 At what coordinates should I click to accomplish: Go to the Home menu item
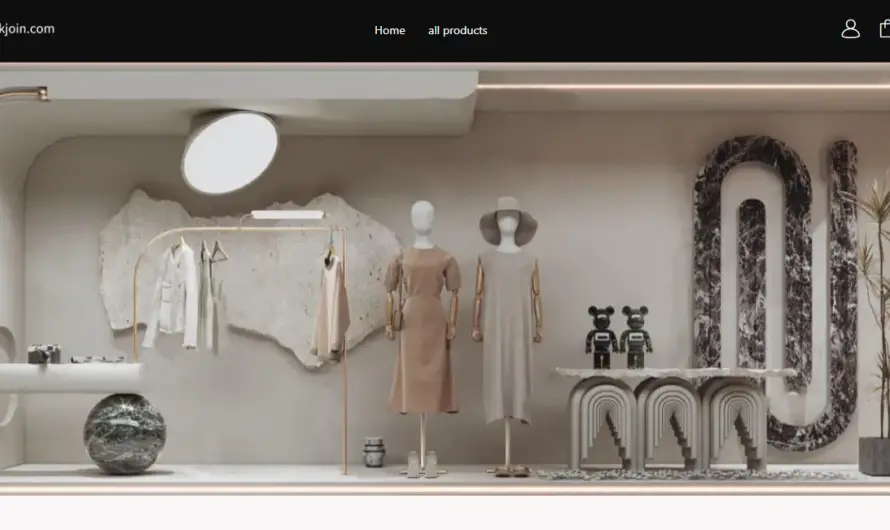click(x=389, y=30)
